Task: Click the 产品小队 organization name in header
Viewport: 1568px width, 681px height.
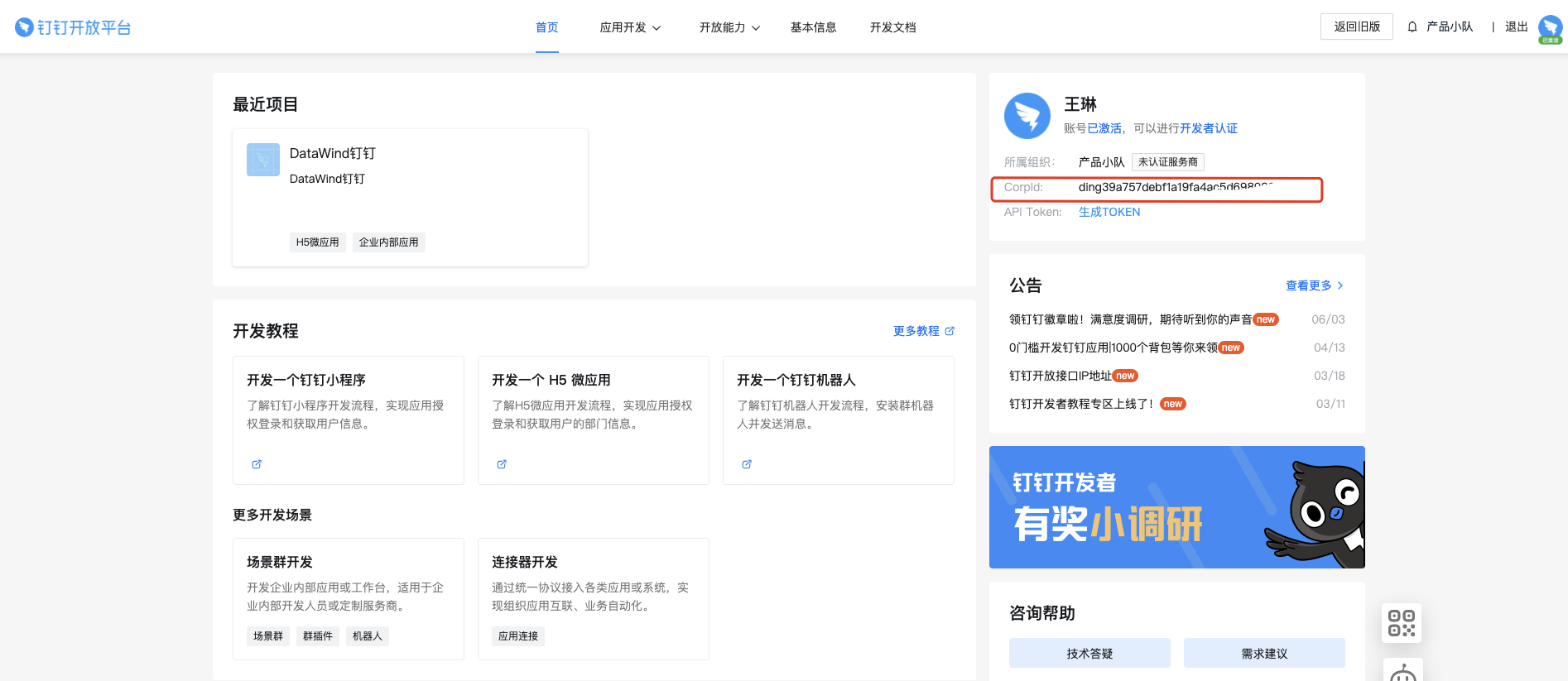Action: [x=1450, y=26]
